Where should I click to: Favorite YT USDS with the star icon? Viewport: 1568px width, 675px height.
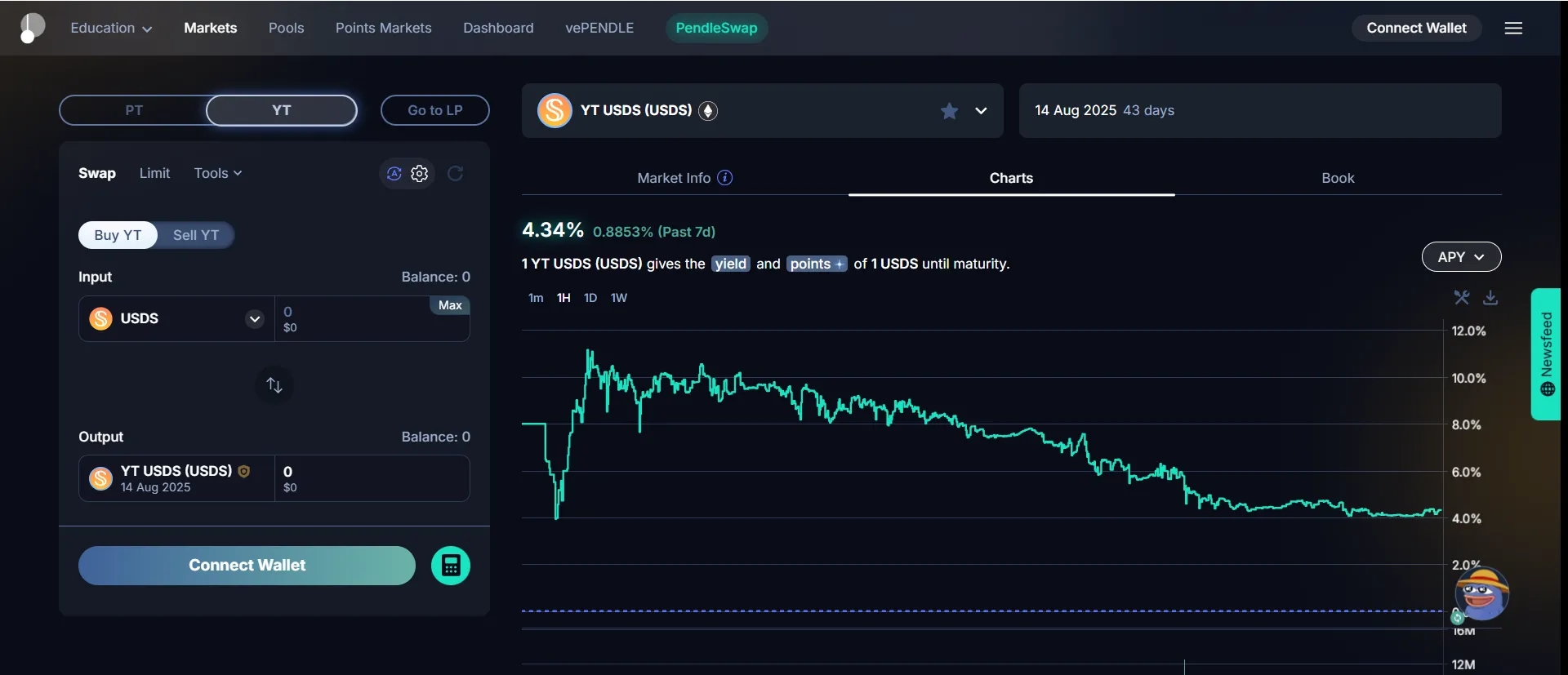coord(949,111)
